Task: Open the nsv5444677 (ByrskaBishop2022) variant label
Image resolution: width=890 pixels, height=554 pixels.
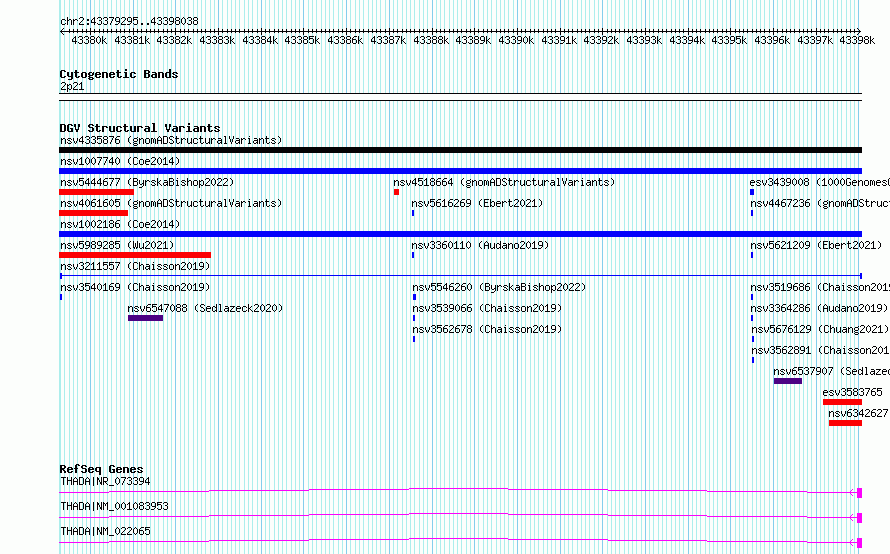Action: pyautogui.click(x=147, y=182)
